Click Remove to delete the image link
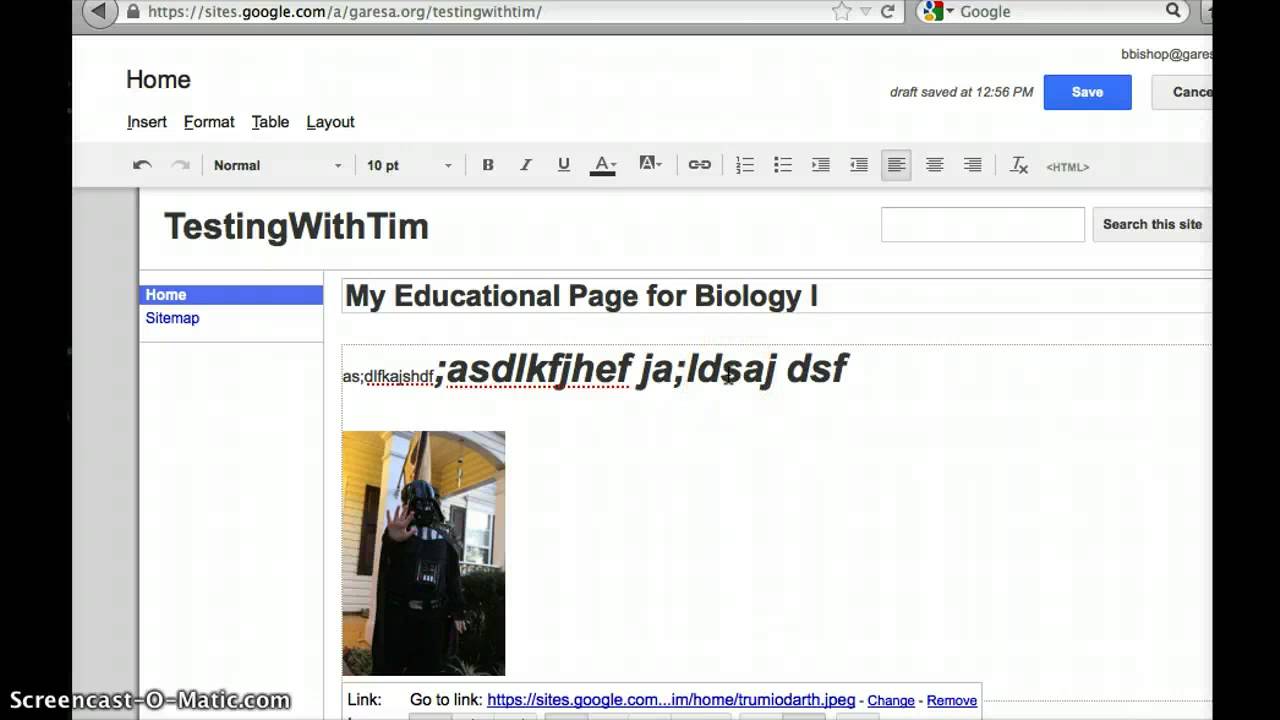Viewport: 1280px width, 720px height. coord(952,701)
